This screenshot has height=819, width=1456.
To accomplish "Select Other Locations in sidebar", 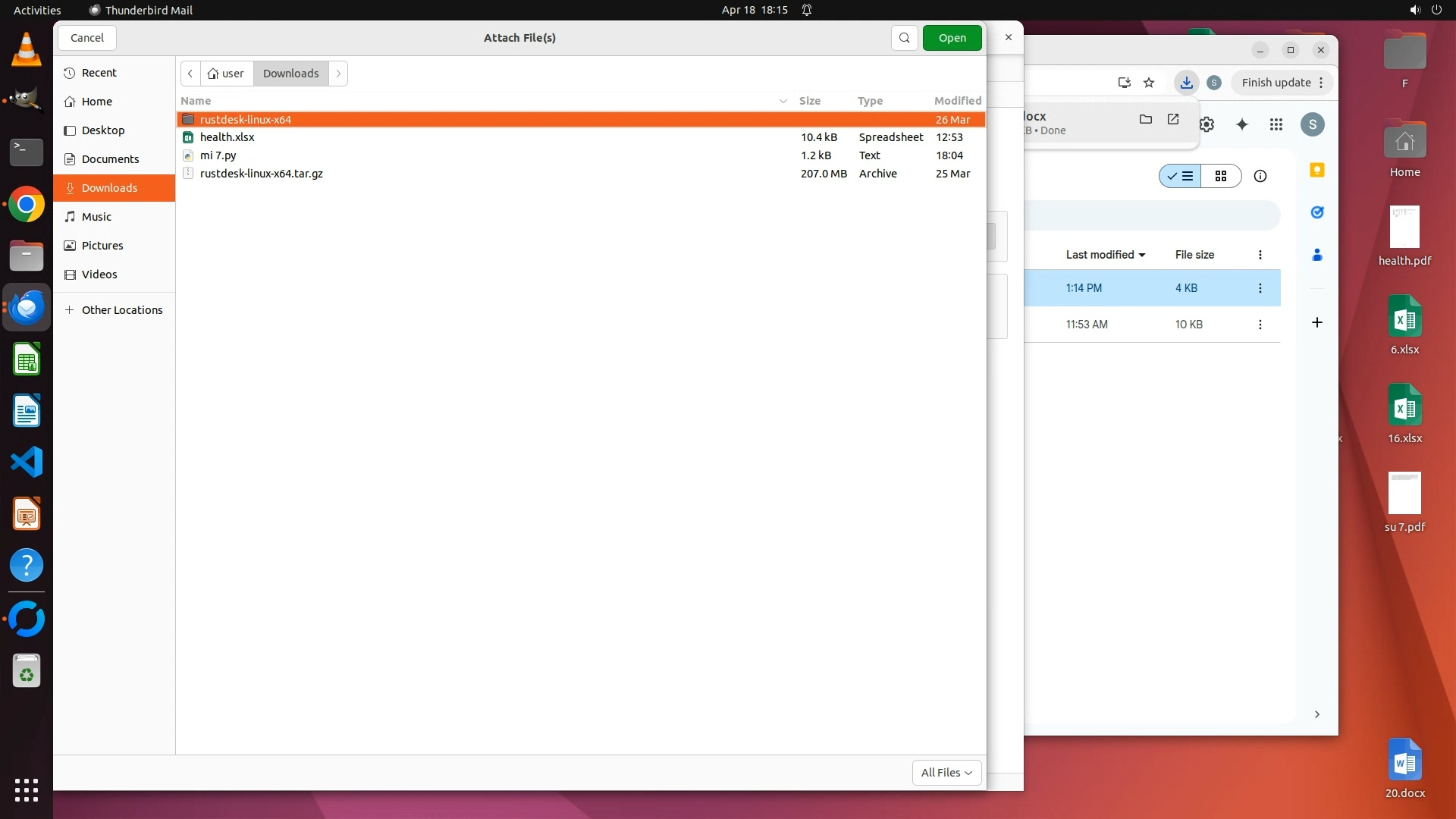I will (121, 310).
